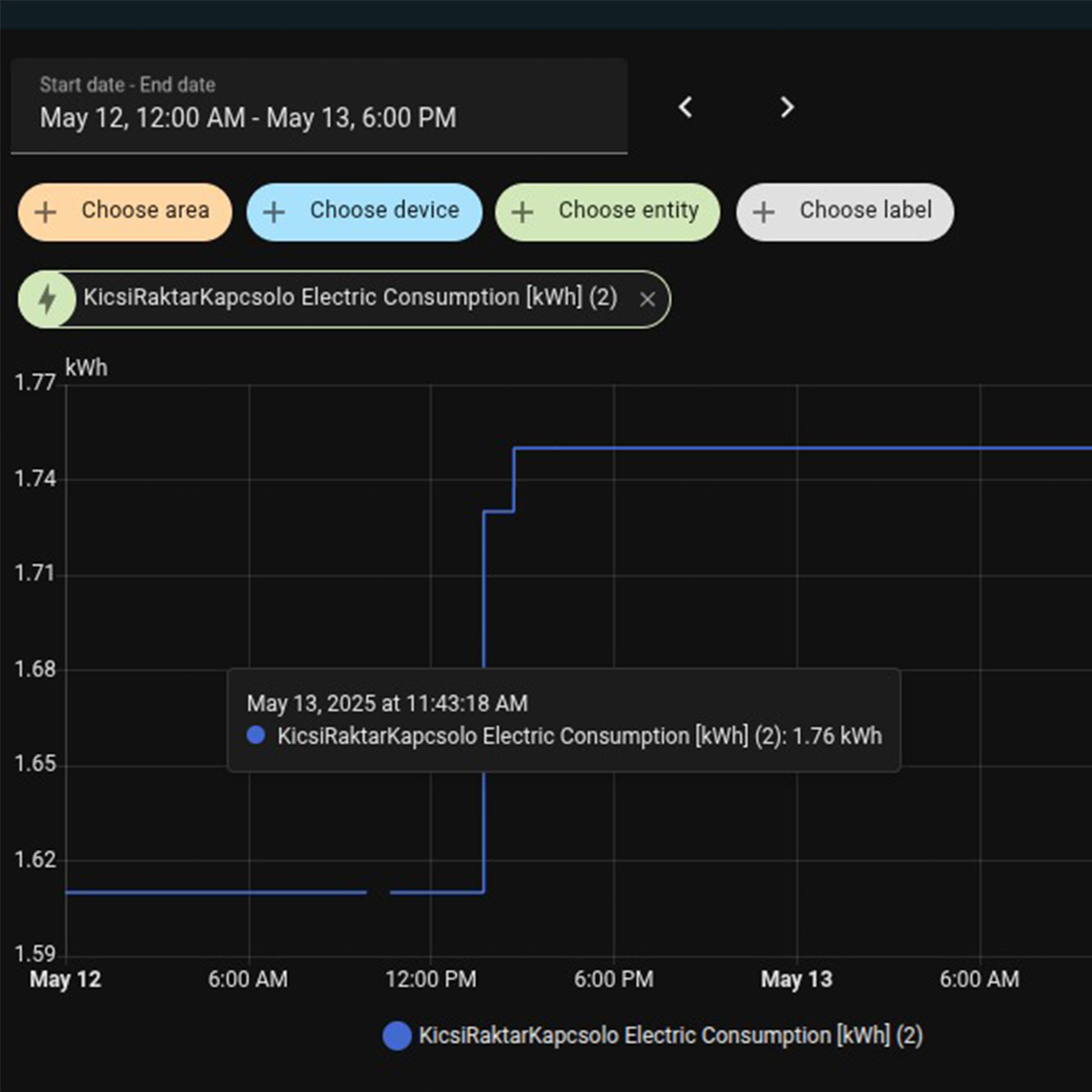Click the blue legend color dot

(397, 1036)
